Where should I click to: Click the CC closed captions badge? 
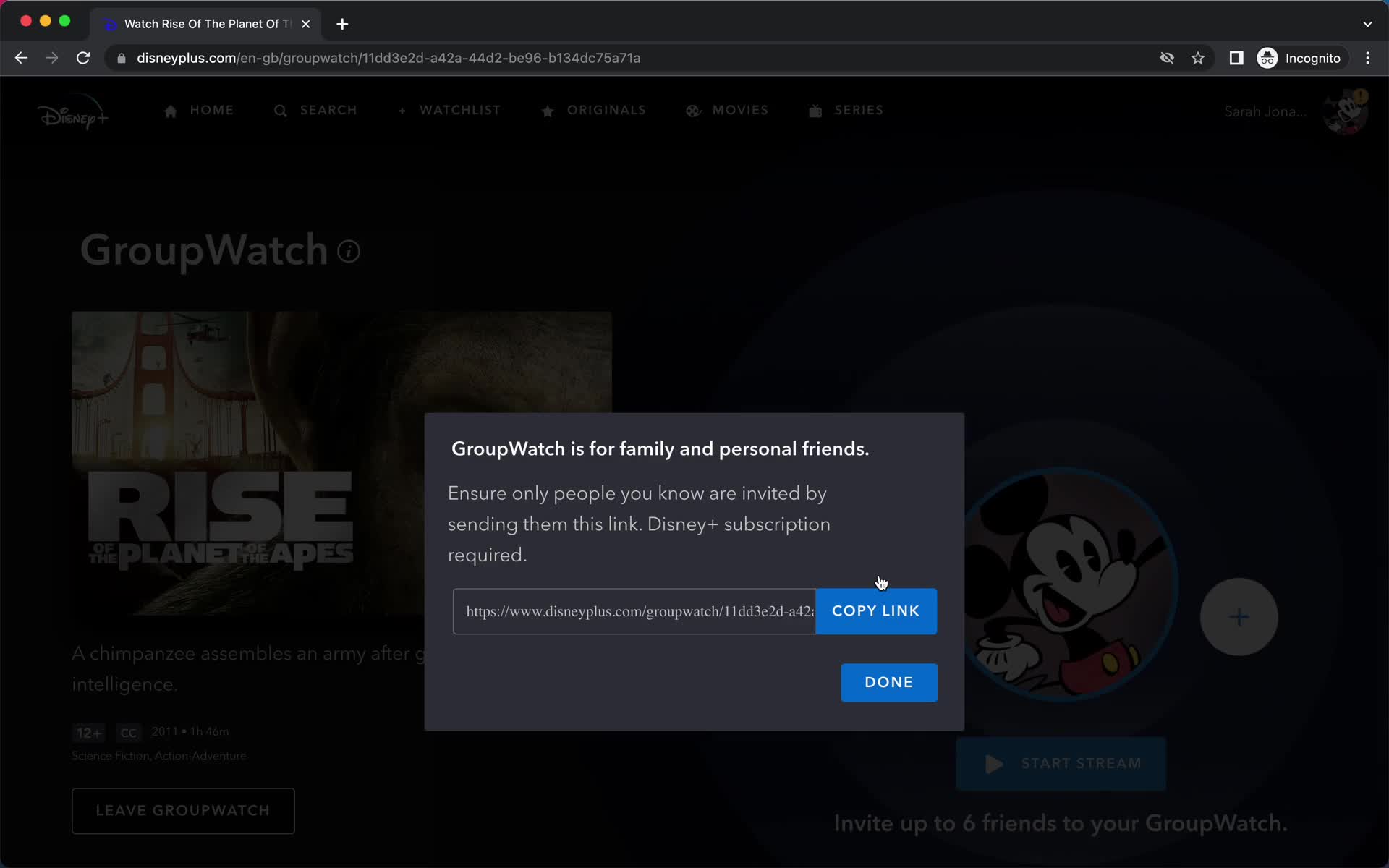coord(128,733)
